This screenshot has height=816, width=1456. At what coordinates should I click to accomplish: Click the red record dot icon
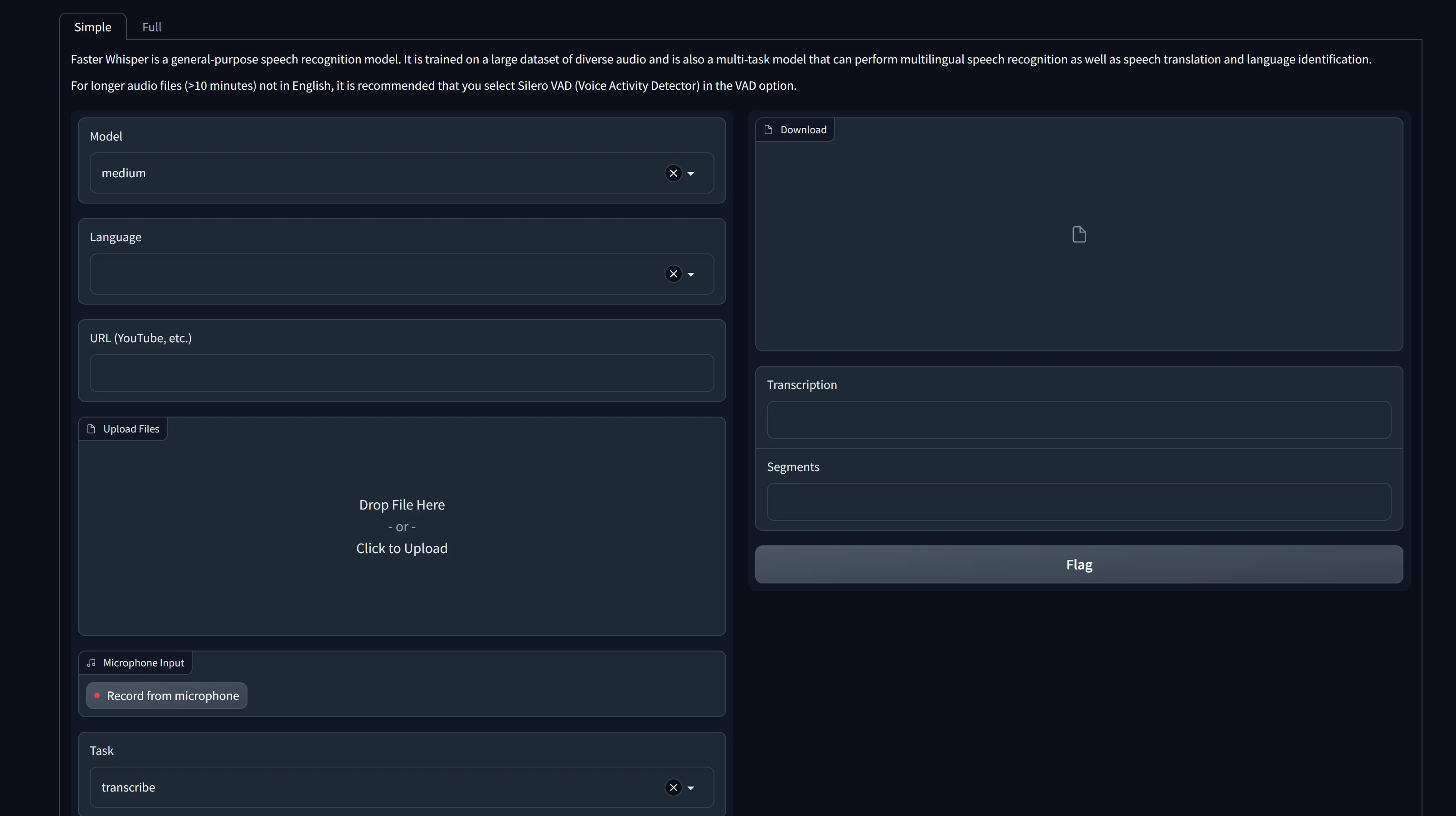[97, 695]
